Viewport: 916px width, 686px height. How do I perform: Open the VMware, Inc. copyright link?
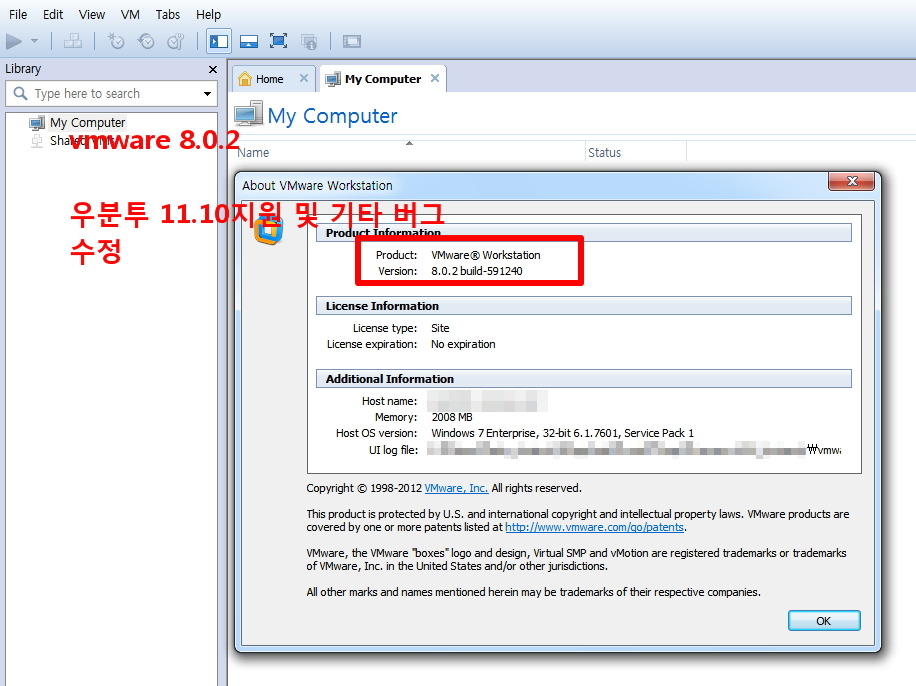(x=456, y=488)
